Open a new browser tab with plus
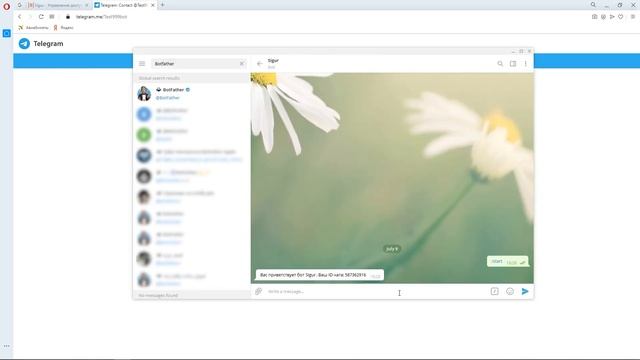 tap(162, 5)
